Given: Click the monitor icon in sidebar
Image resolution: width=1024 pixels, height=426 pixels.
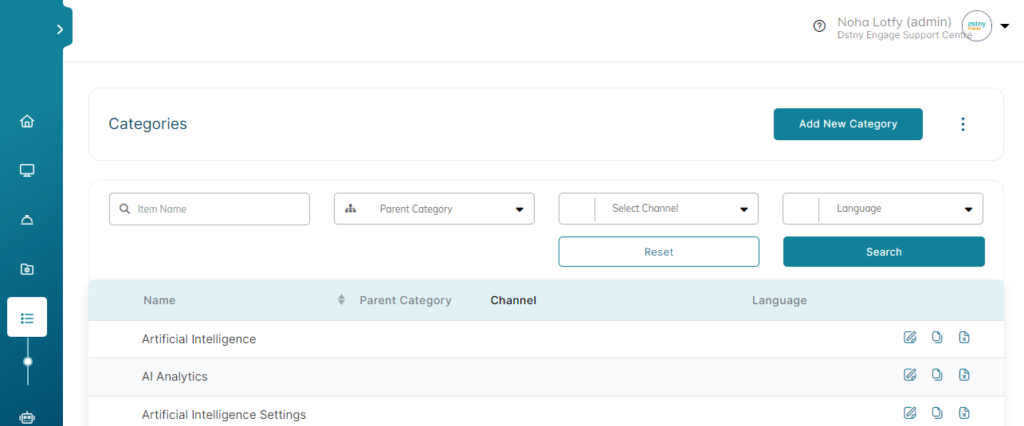Looking at the screenshot, I should [x=27, y=171].
